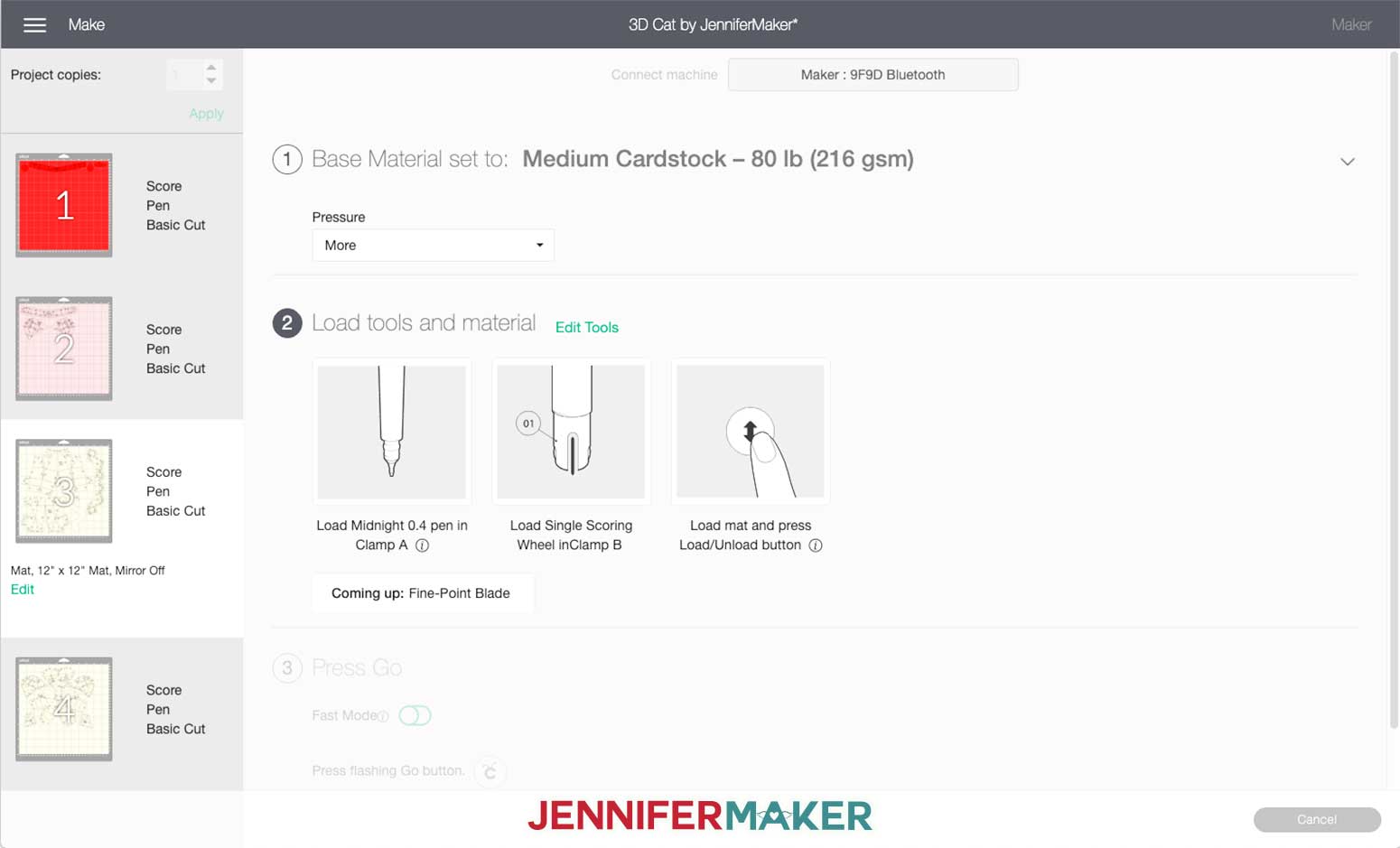Screen dimensions: 1400x848
Task: Click info icon next to Clamp A
Action: (422, 545)
